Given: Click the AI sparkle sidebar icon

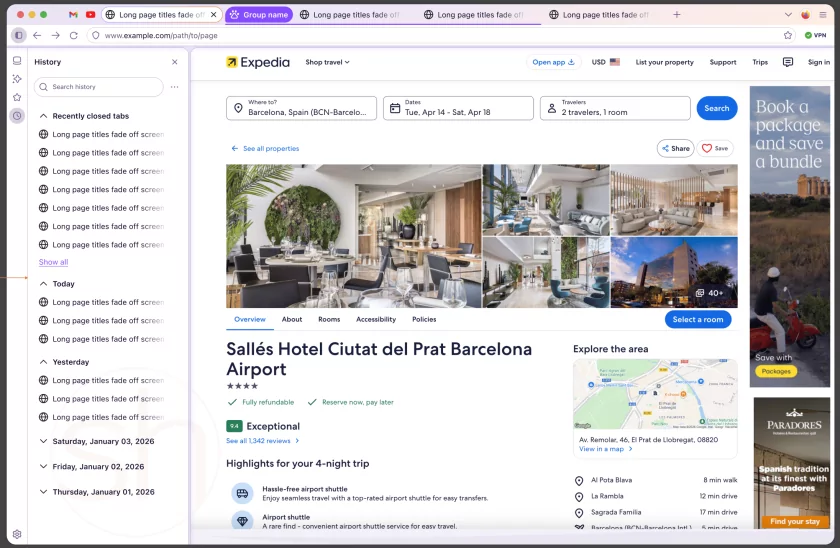Looking at the screenshot, I should (17, 79).
